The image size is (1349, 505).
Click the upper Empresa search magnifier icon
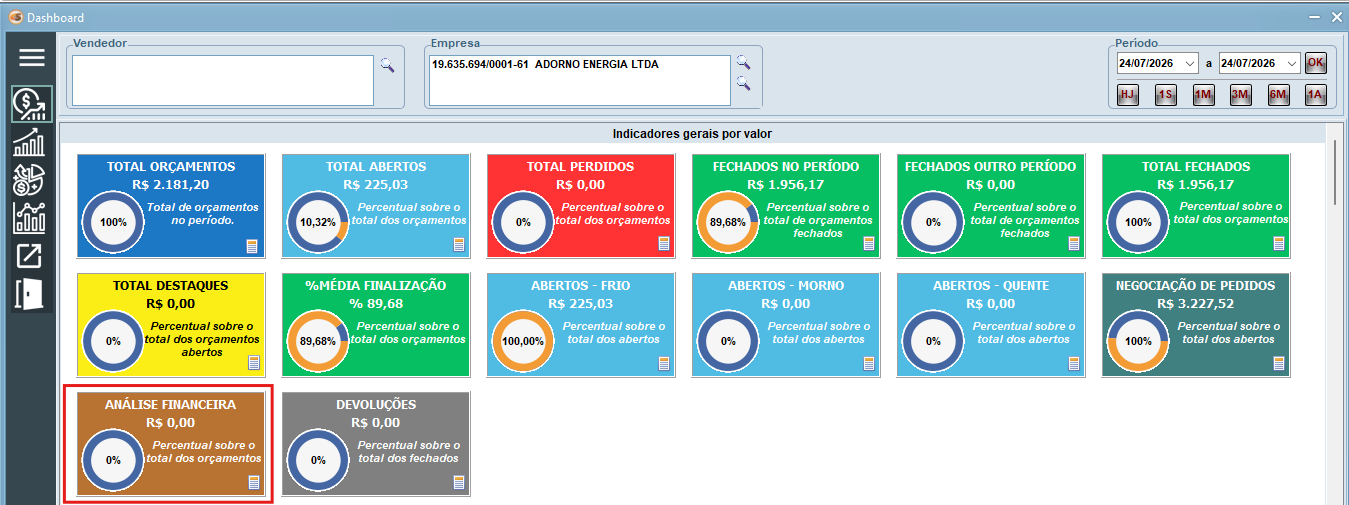coord(743,63)
